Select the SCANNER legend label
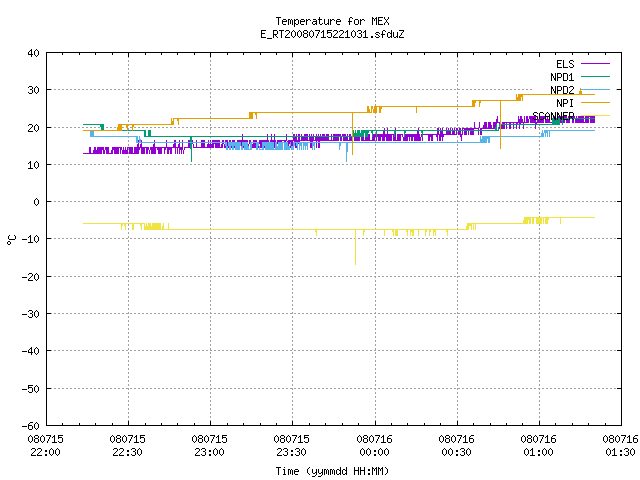 coord(553,116)
